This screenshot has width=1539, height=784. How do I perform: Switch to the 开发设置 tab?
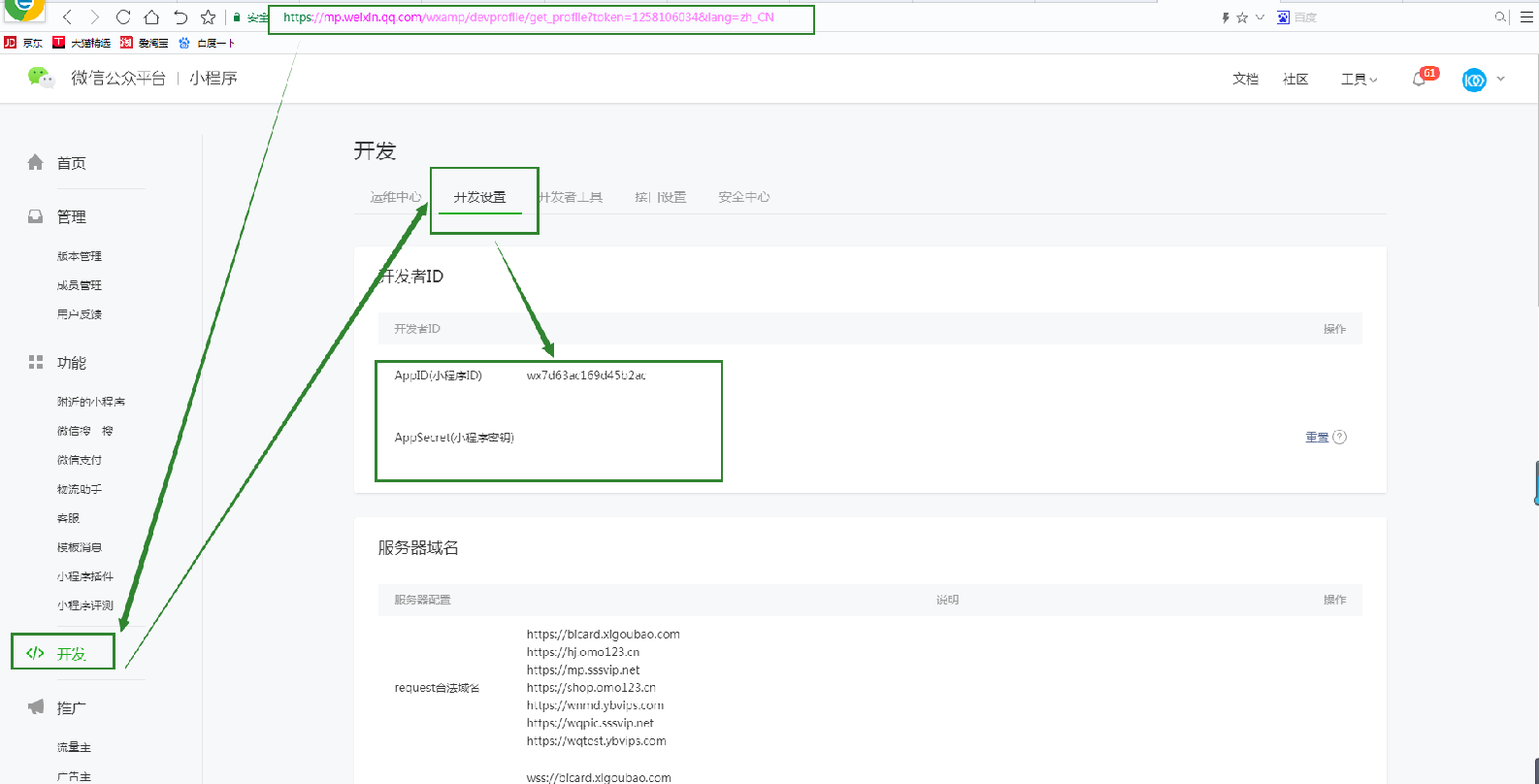pos(480,197)
